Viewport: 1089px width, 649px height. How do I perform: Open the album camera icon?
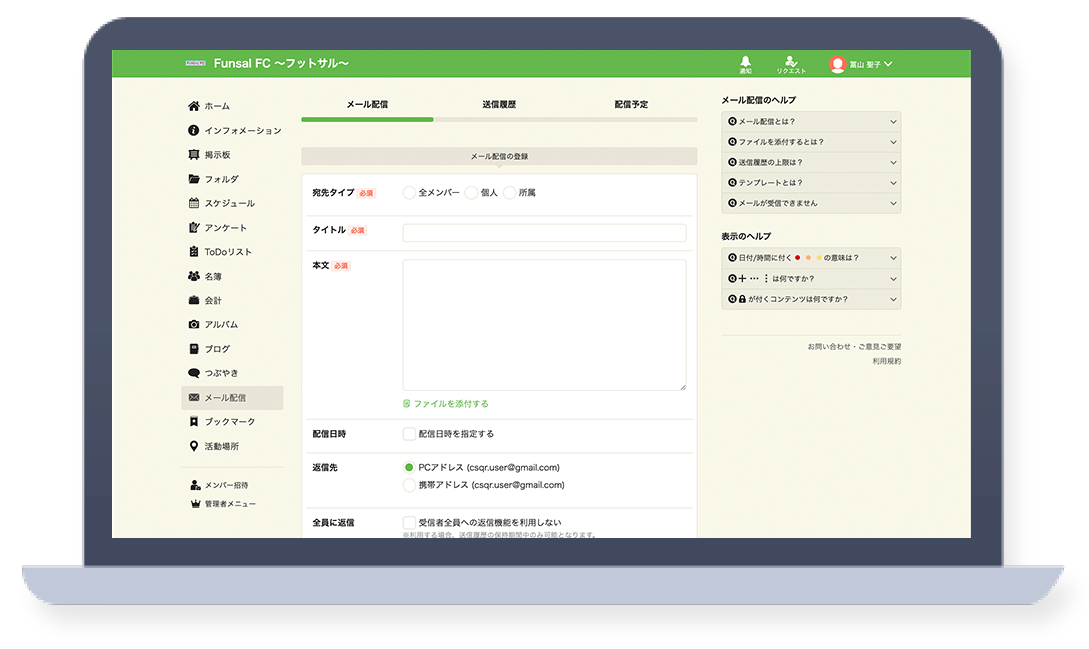click(194, 325)
